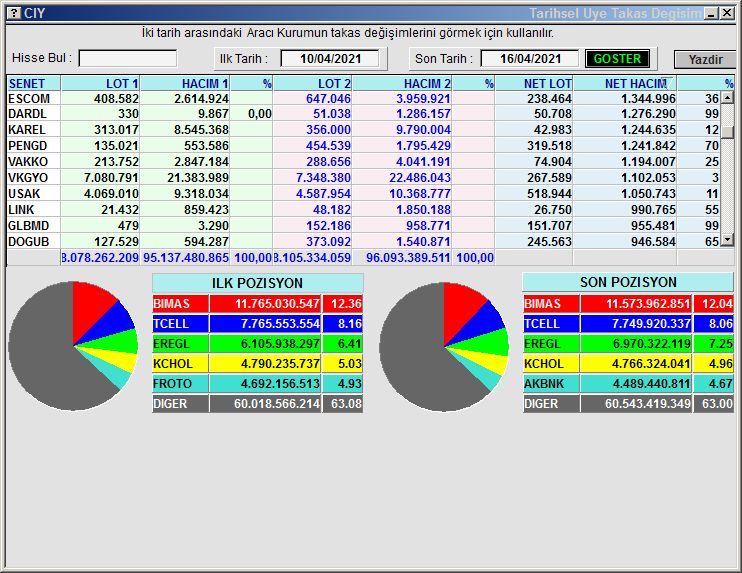Click the right SON POZISYON pie chart
Viewport: 742px width, 573px height.
coord(444,347)
